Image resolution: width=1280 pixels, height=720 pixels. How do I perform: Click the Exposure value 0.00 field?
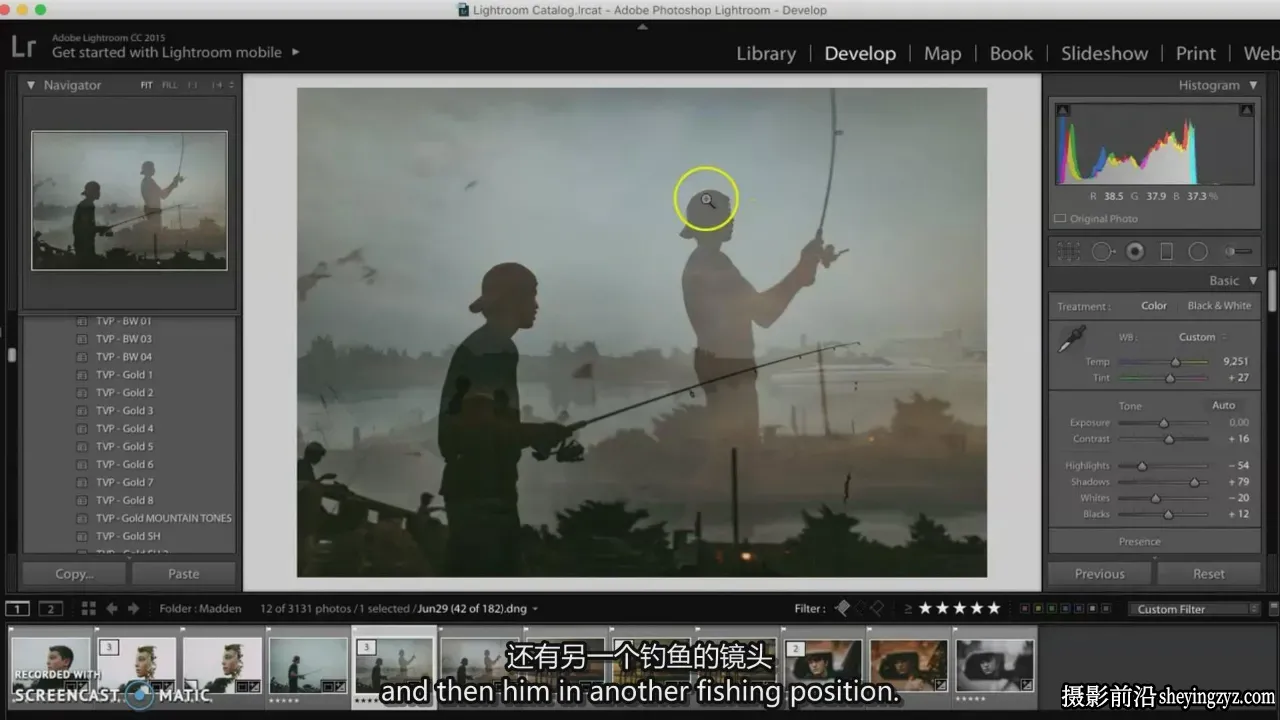[x=1238, y=423]
